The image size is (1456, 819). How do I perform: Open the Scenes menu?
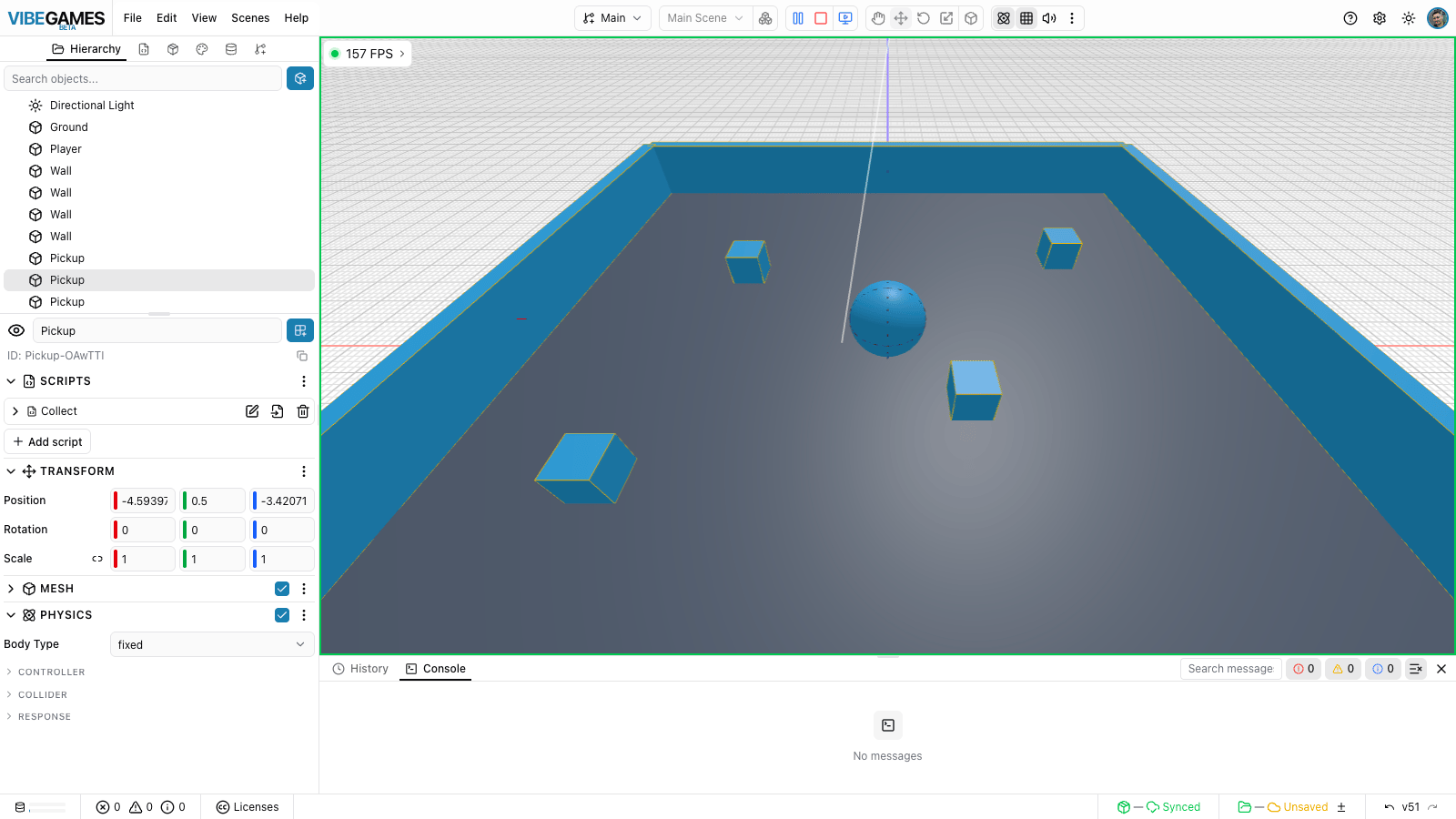point(250,18)
